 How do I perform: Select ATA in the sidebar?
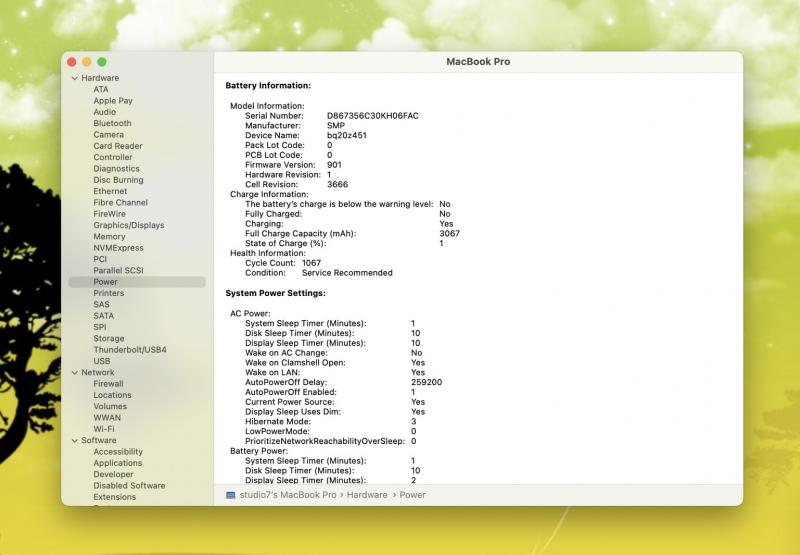click(x=101, y=89)
